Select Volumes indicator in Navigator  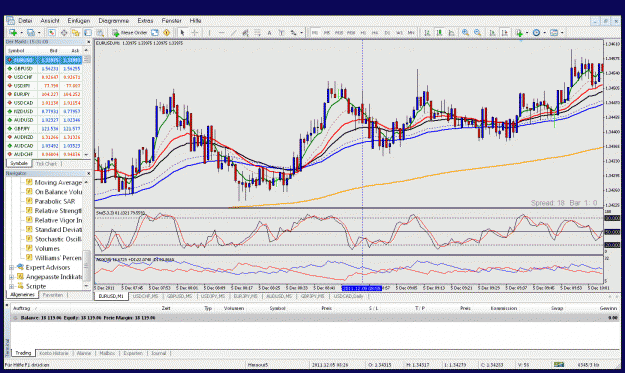(47, 249)
